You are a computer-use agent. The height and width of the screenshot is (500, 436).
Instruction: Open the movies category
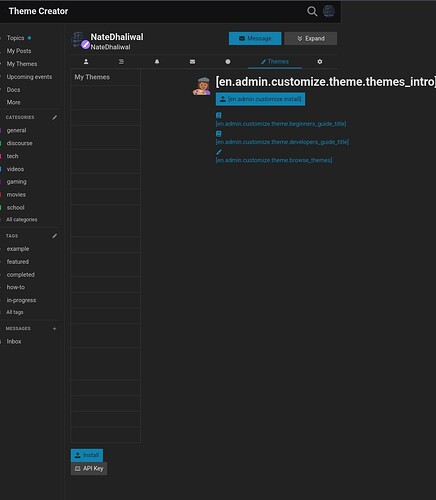[16, 195]
